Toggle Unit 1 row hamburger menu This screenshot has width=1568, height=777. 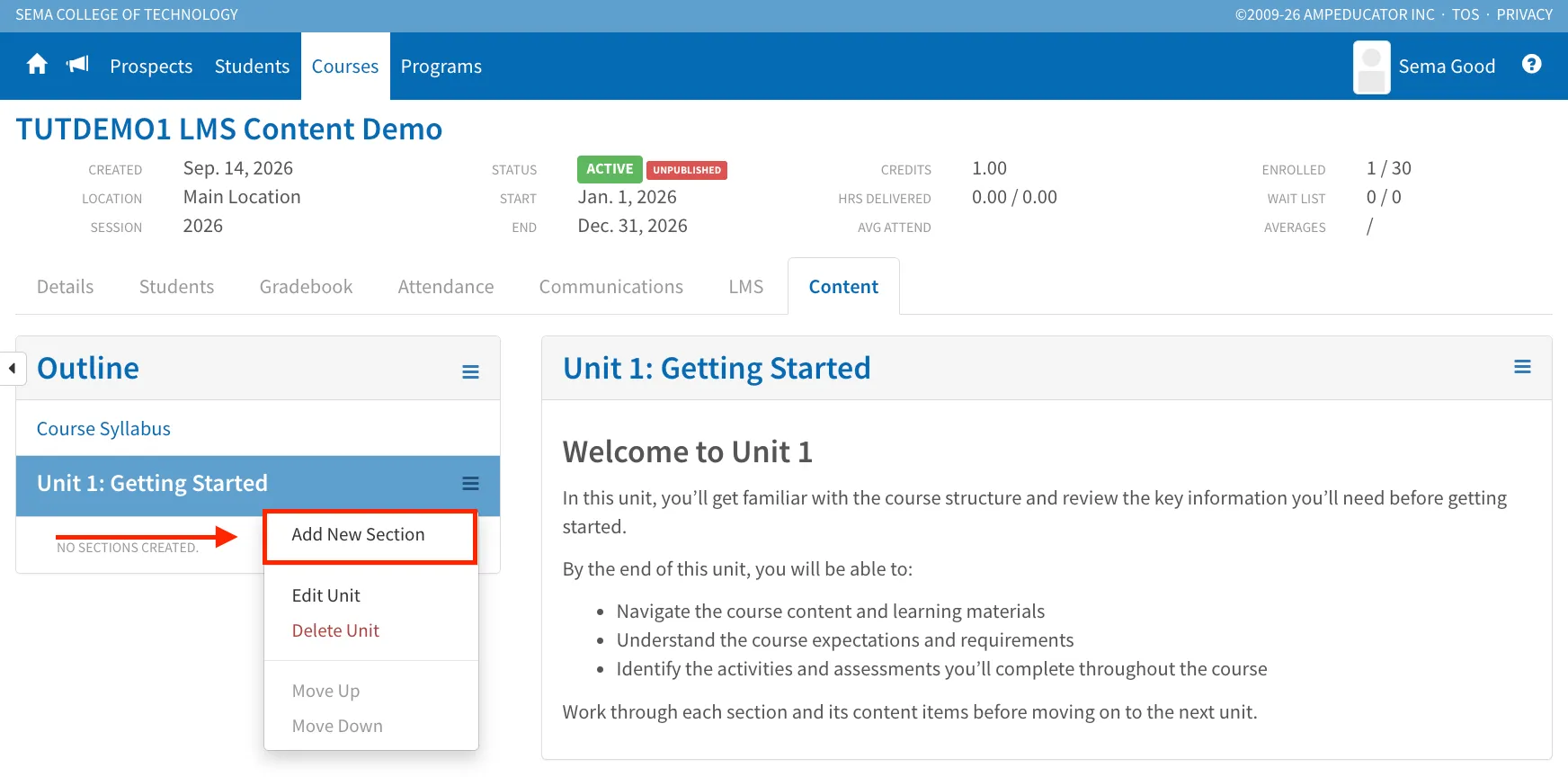[470, 484]
